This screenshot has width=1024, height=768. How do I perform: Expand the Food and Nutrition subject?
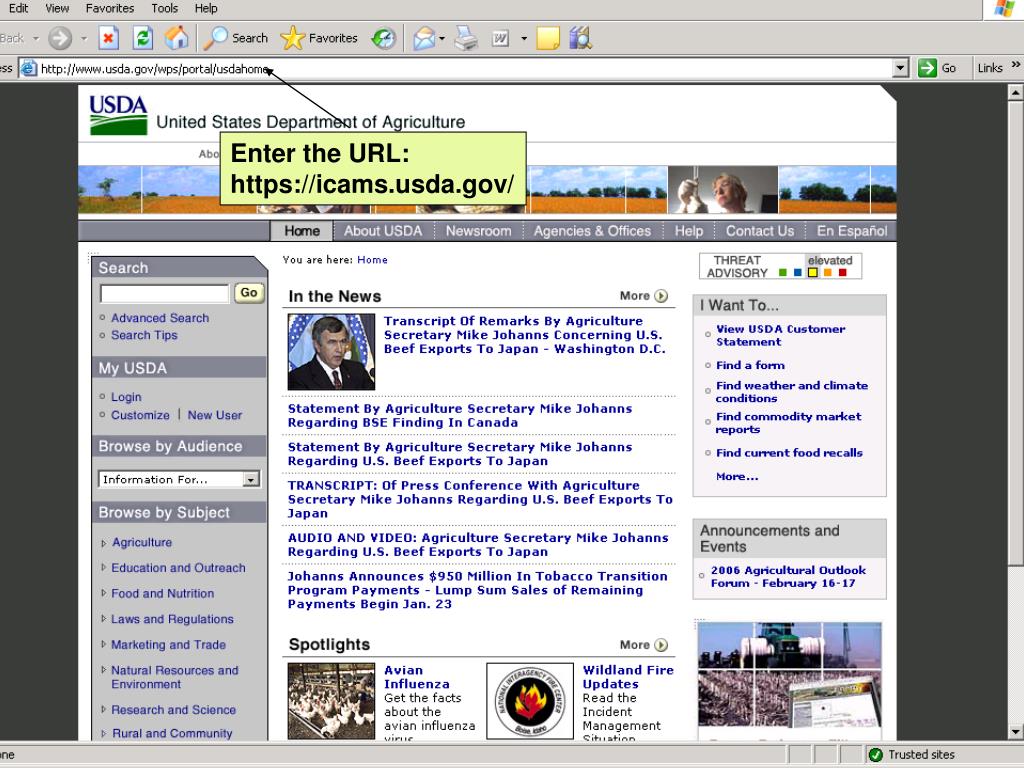[104, 593]
